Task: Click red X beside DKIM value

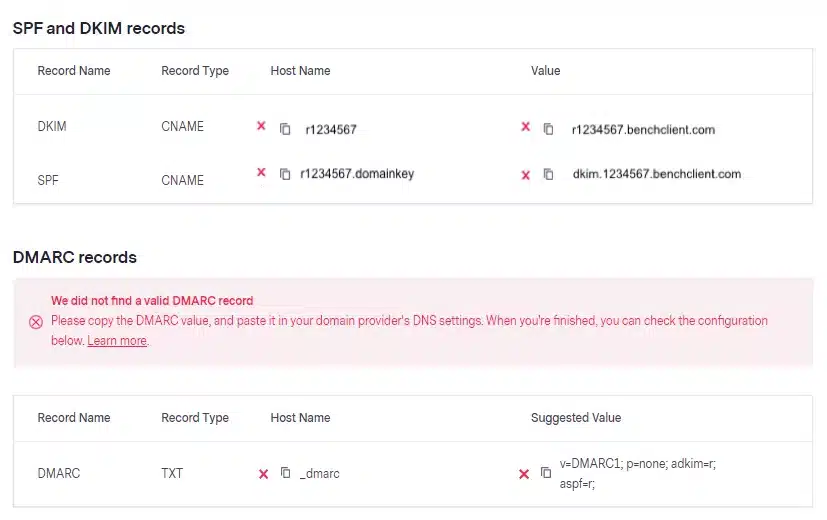Action: tap(525, 127)
